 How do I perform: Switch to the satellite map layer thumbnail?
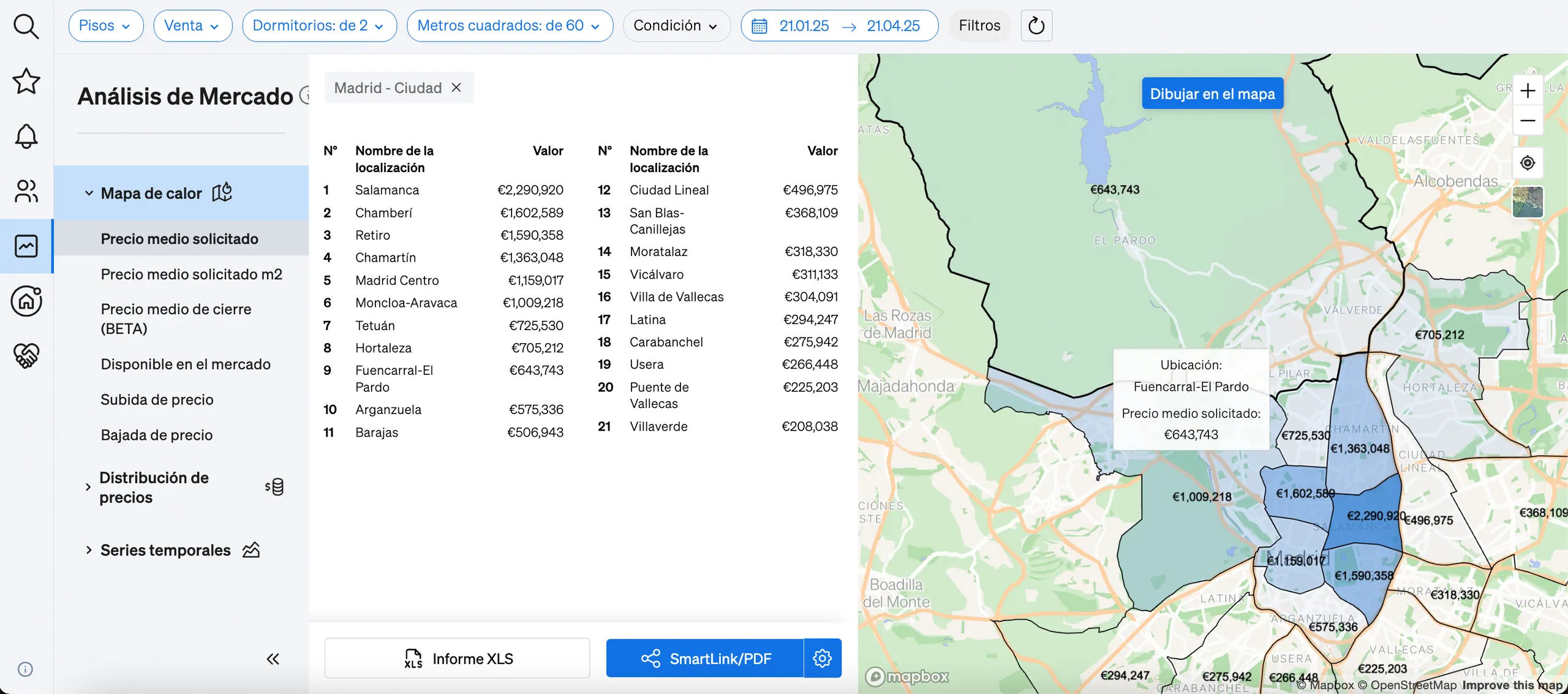coord(1528,202)
